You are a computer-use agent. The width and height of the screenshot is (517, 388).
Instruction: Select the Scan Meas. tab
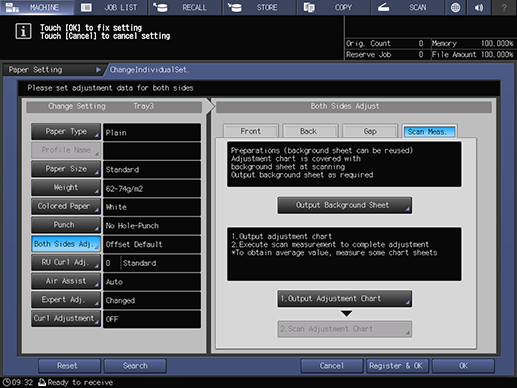pyautogui.click(x=429, y=132)
